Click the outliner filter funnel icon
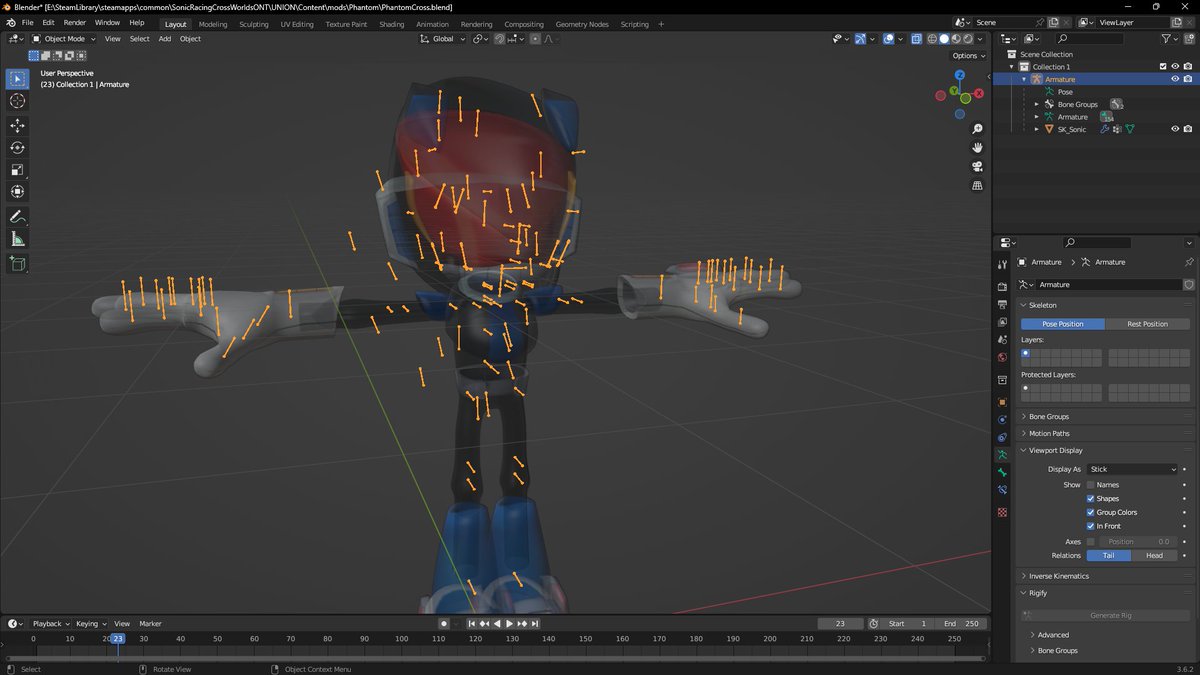Viewport: 1200px width, 675px height. (1167, 38)
